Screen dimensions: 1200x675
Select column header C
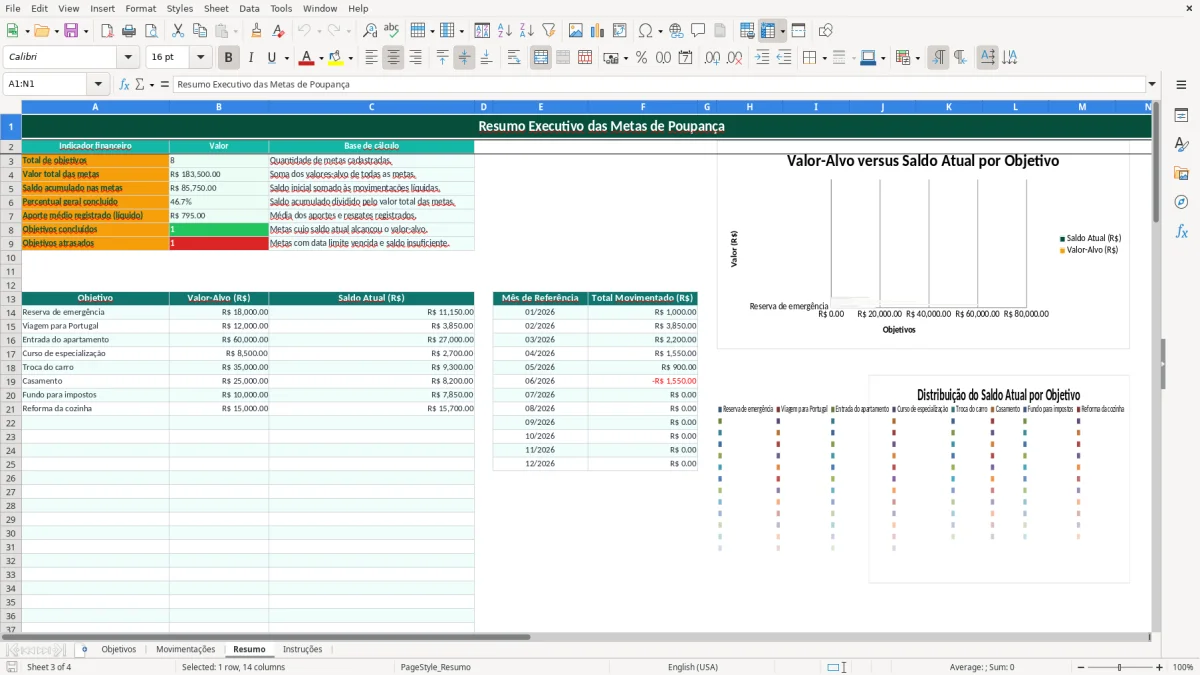click(371, 106)
